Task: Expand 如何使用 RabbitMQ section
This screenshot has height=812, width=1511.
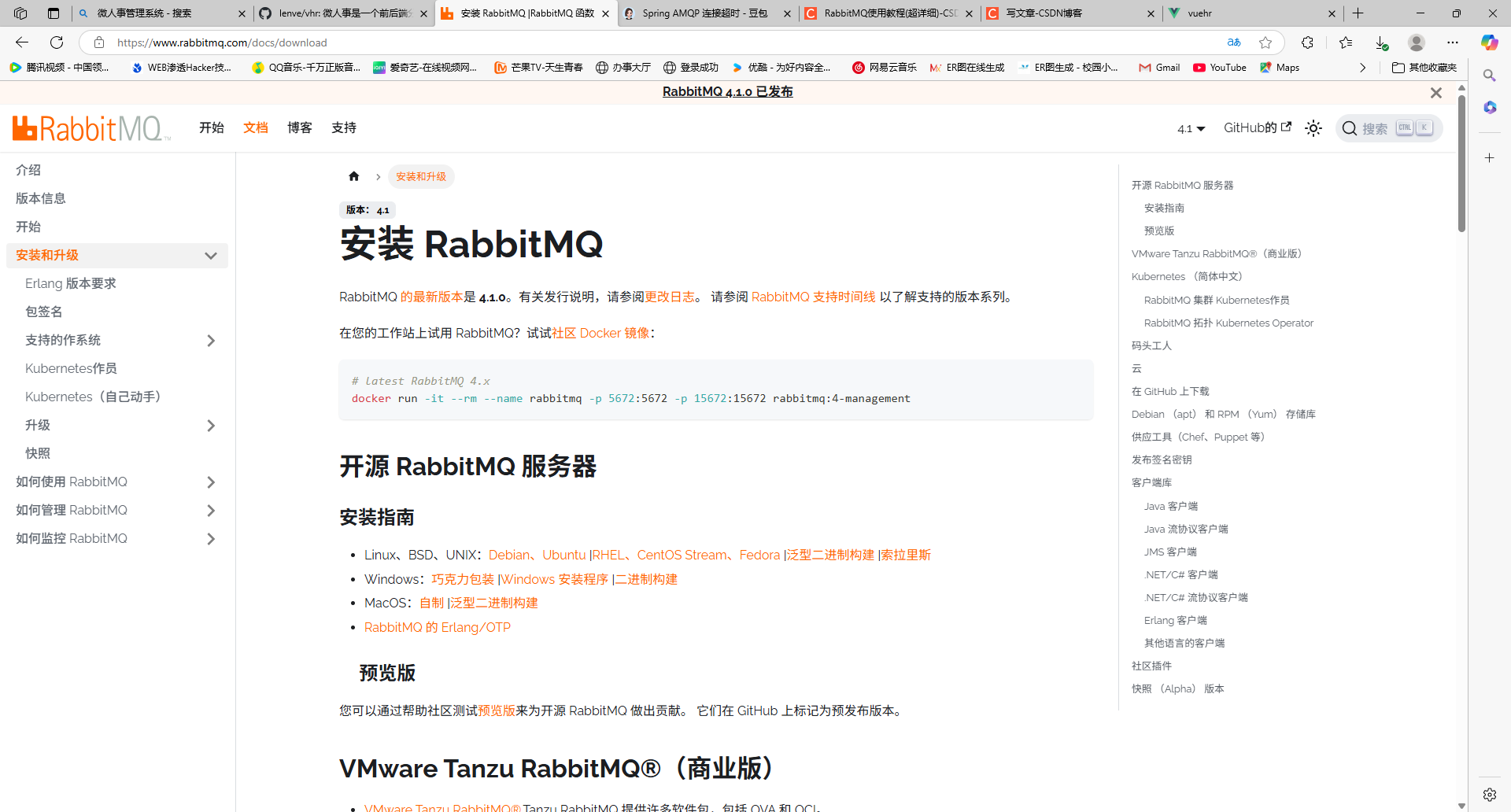Action: tap(210, 482)
